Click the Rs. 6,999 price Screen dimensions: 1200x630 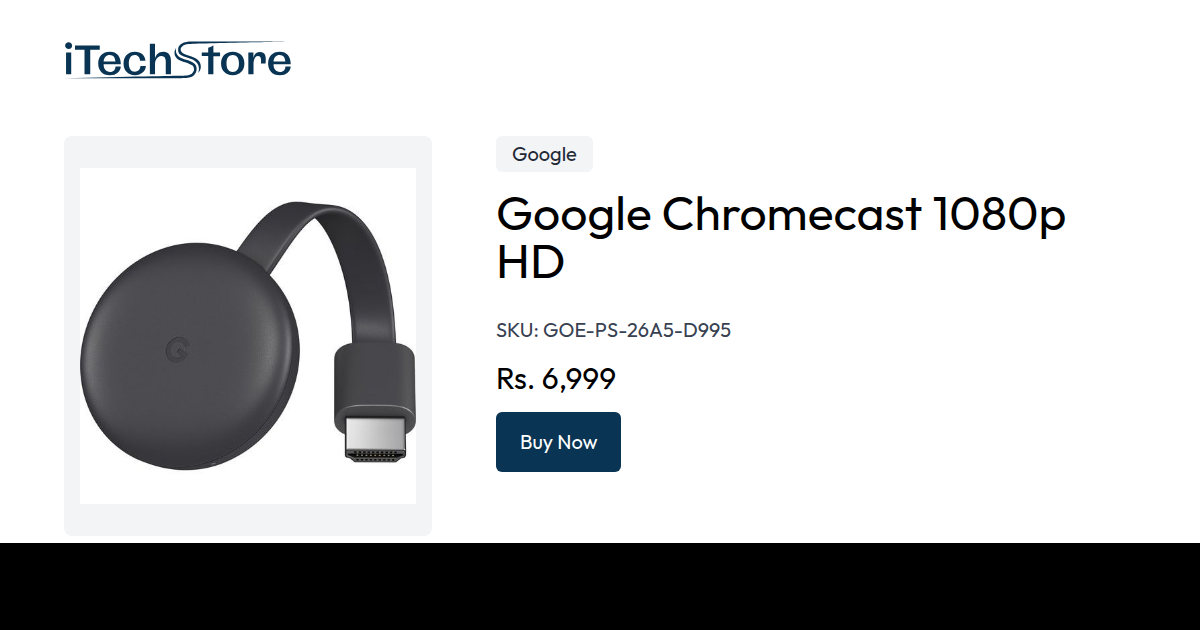point(556,379)
